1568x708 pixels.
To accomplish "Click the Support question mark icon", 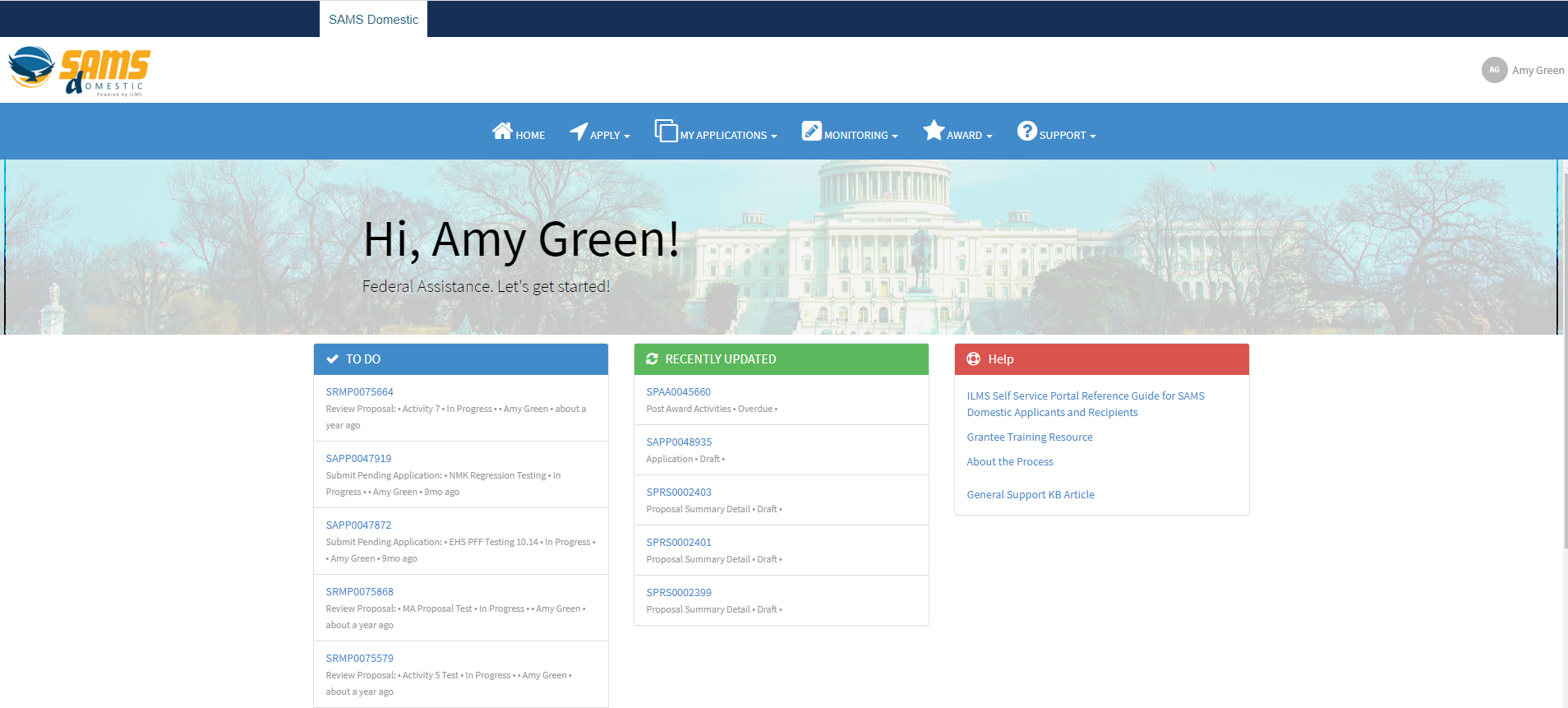I will click(1026, 131).
